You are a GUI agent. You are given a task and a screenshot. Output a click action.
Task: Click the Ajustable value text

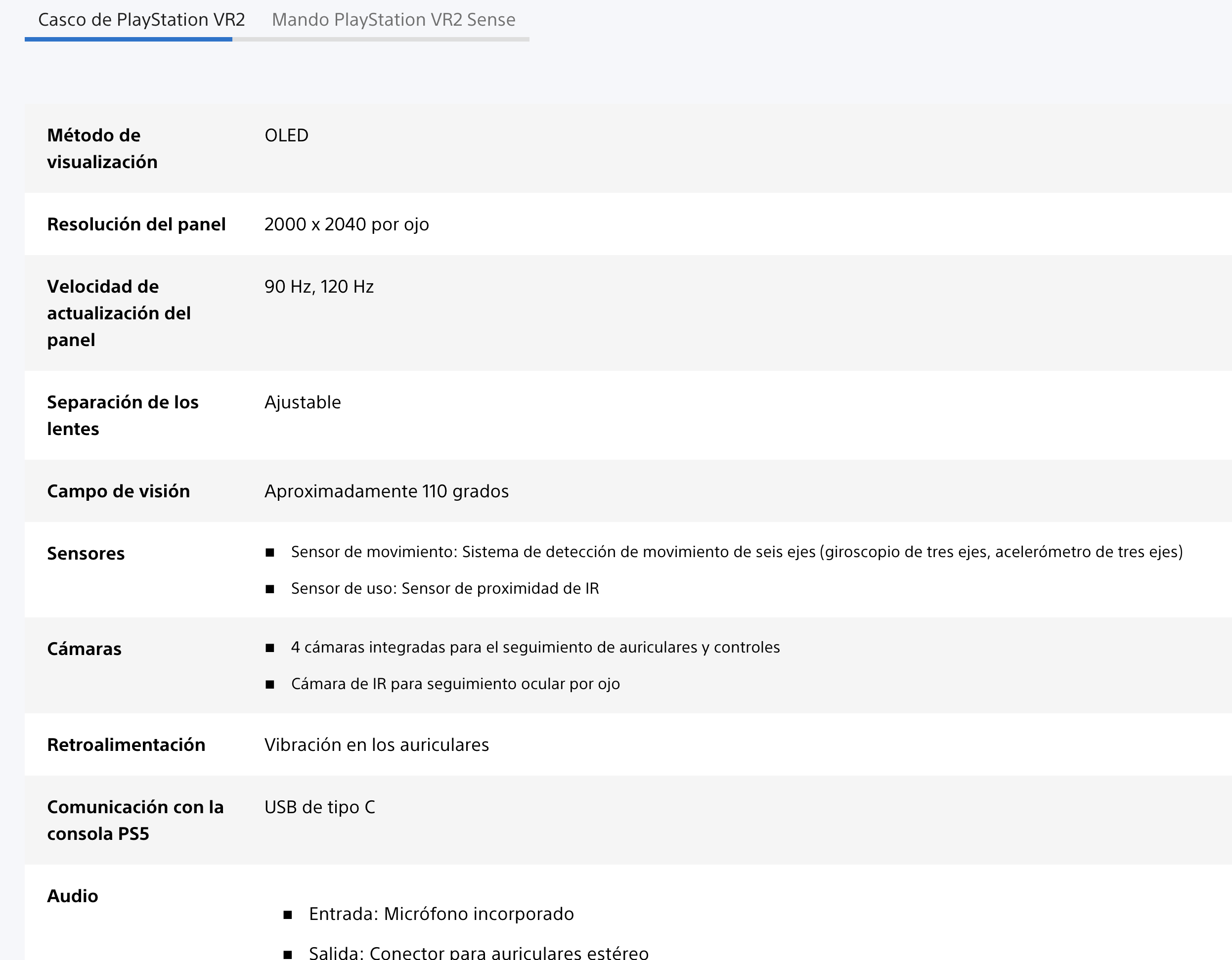[x=303, y=402]
